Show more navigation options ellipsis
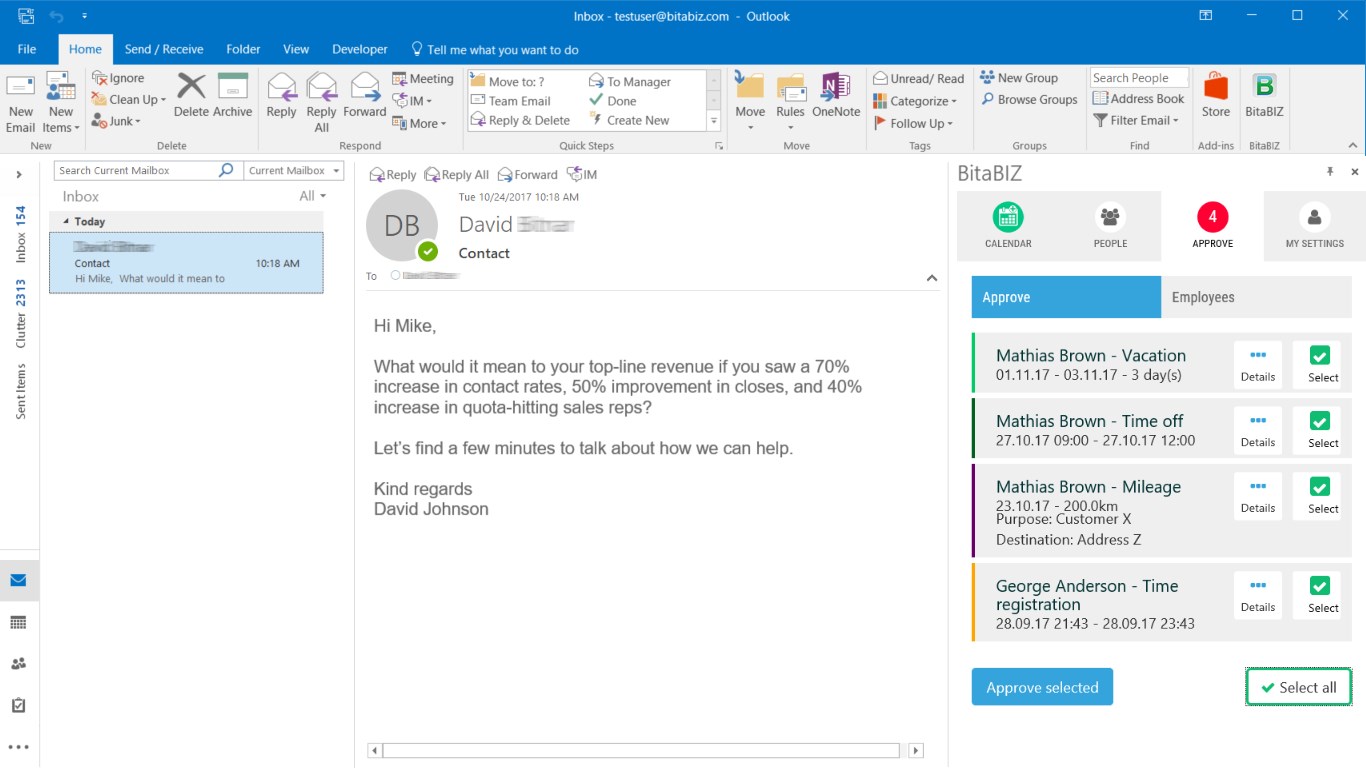This screenshot has height=768, width=1366. point(18,747)
